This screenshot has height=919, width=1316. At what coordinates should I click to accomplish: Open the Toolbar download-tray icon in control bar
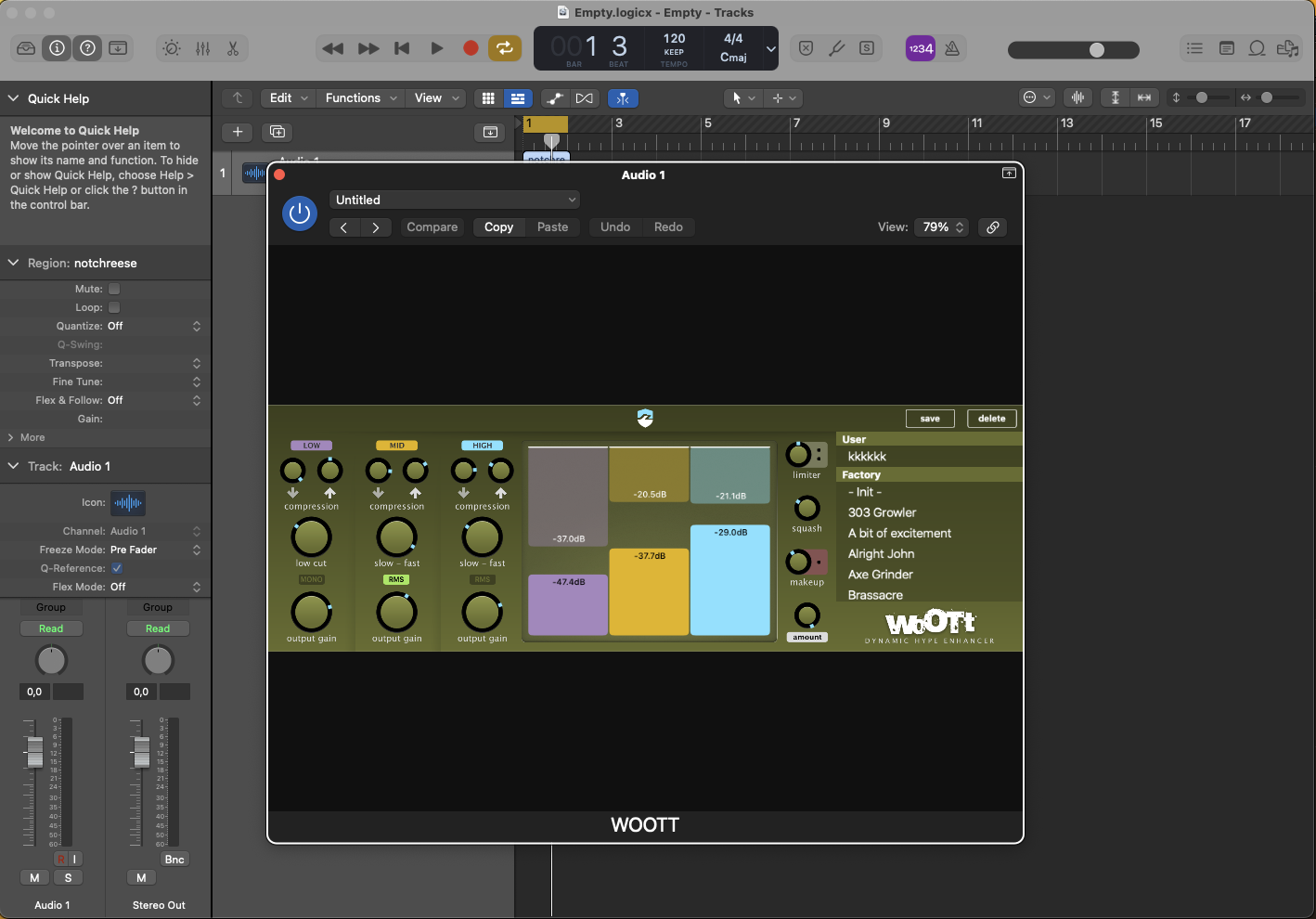click(118, 48)
